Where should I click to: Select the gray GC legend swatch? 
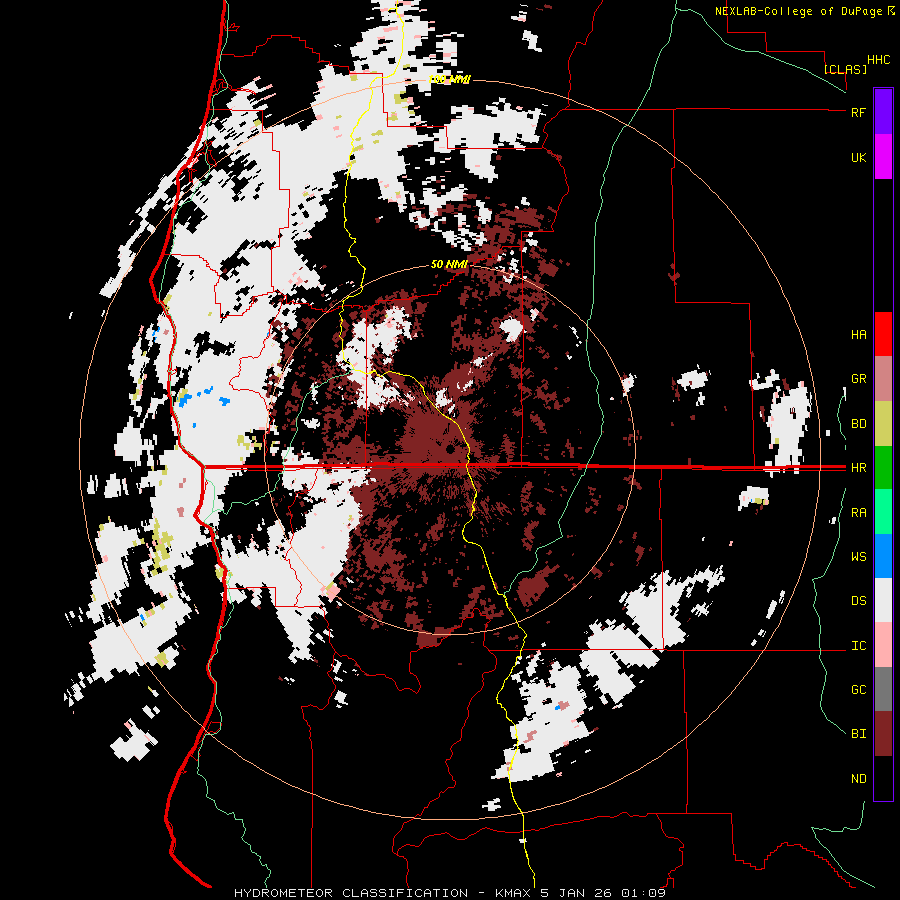coord(883,689)
